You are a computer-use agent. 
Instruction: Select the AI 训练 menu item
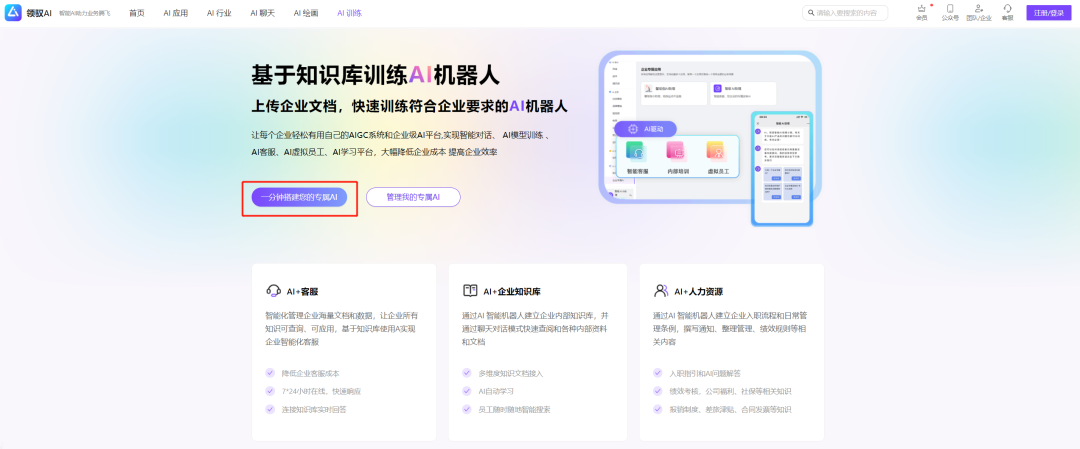click(x=349, y=13)
